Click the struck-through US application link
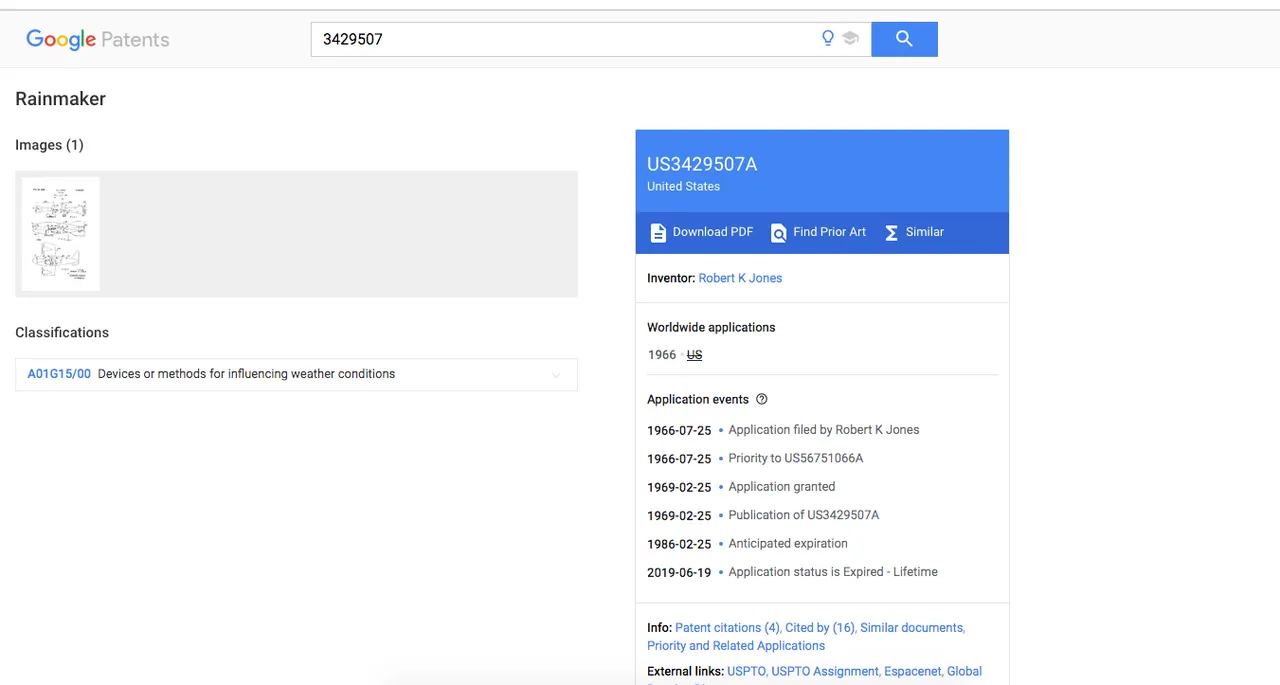This screenshot has width=1280, height=685. click(x=694, y=355)
